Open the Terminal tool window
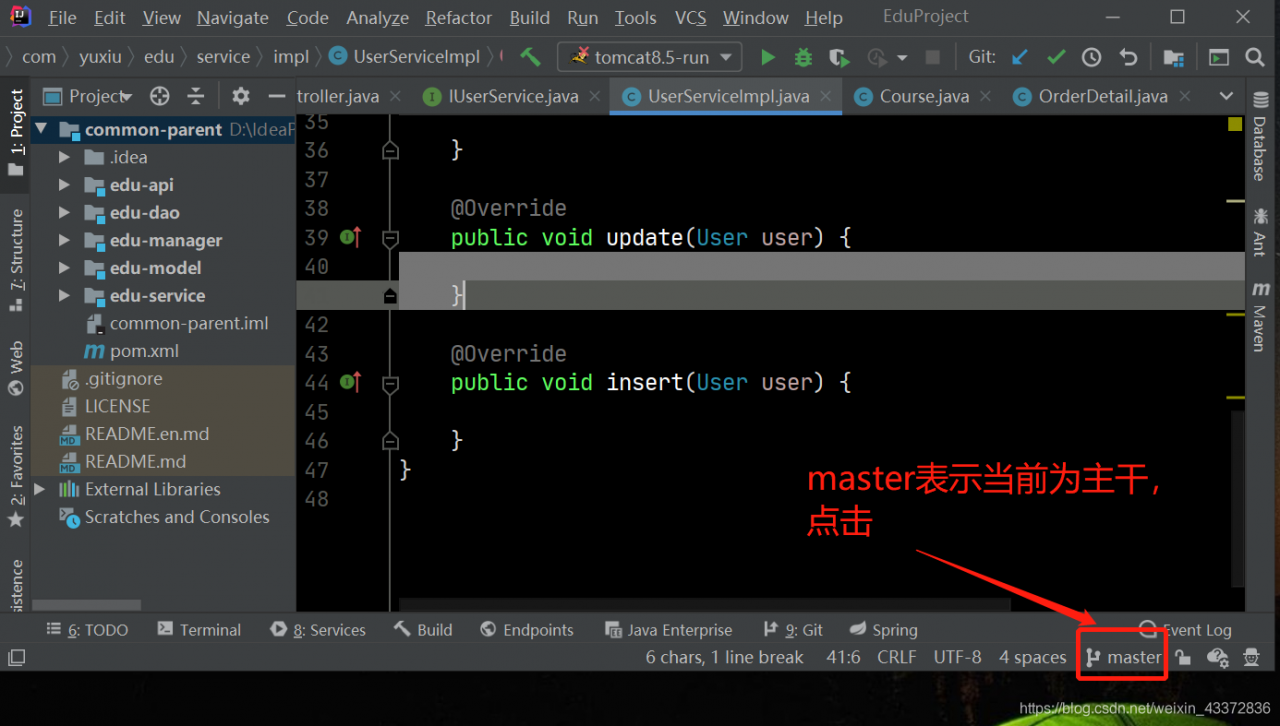This screenshot has width=1280, height=726. point(199,630)
